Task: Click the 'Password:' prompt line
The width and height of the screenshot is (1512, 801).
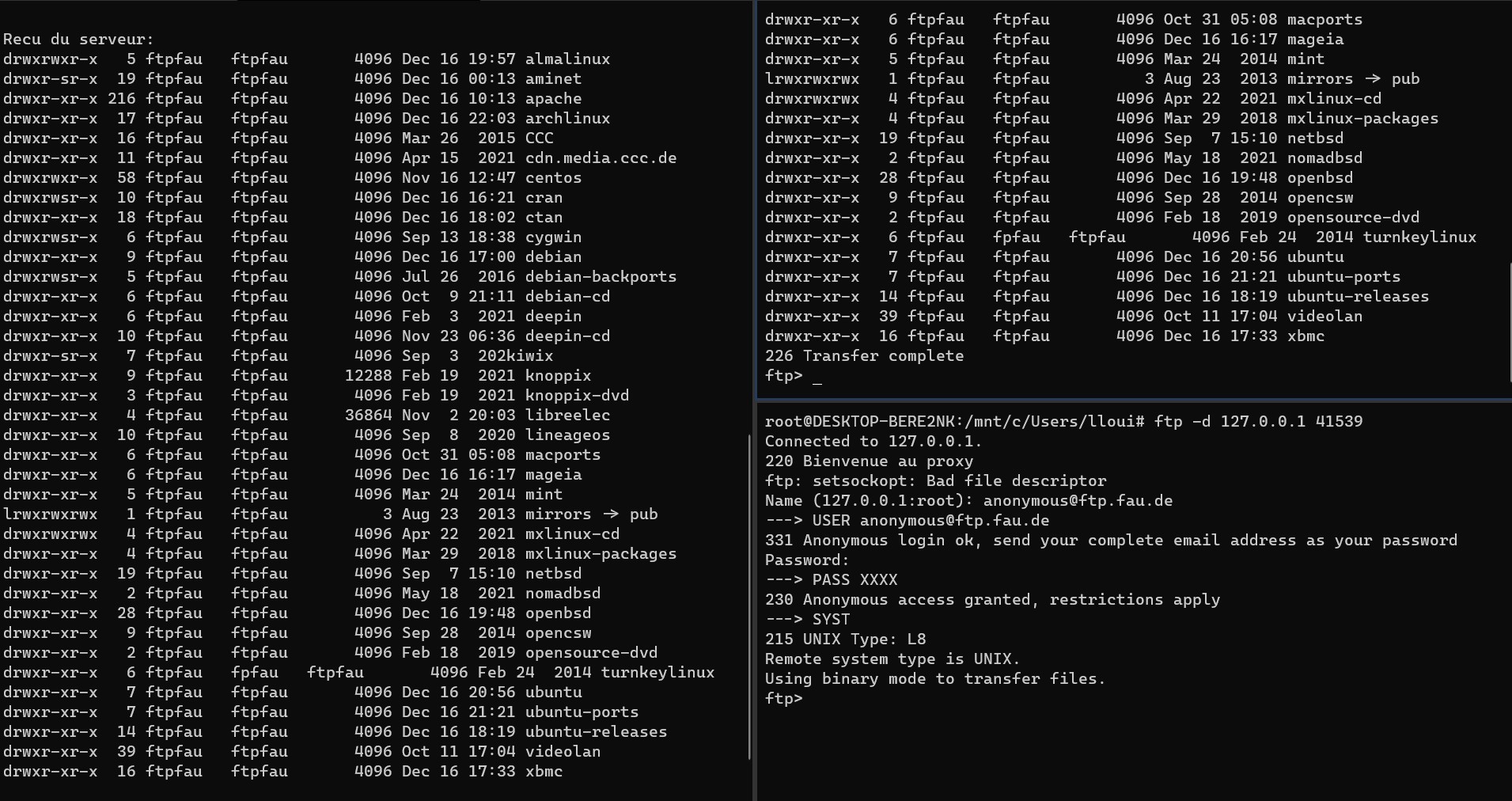Action: click(x=807, y=560)
